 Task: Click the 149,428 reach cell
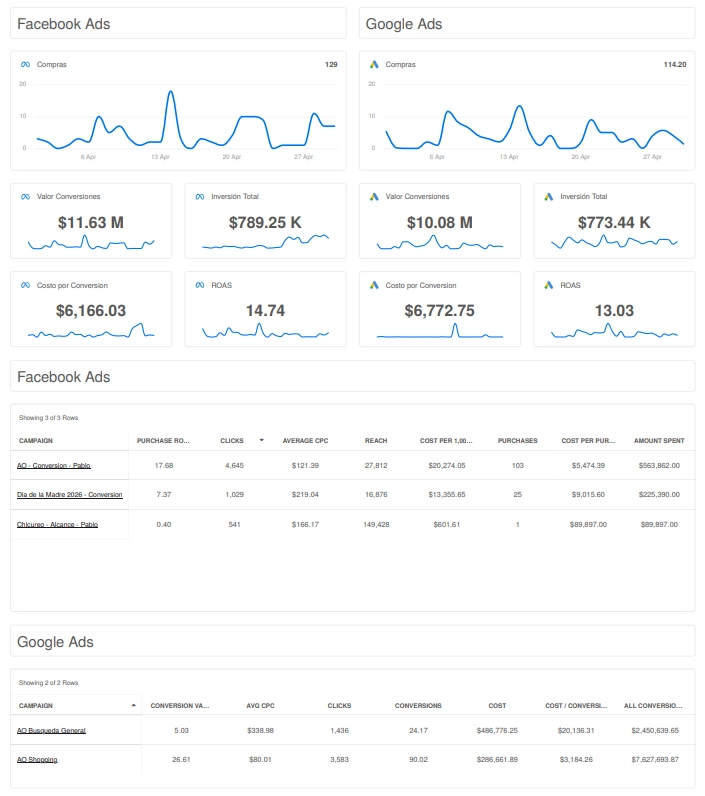tap(376, 524)
